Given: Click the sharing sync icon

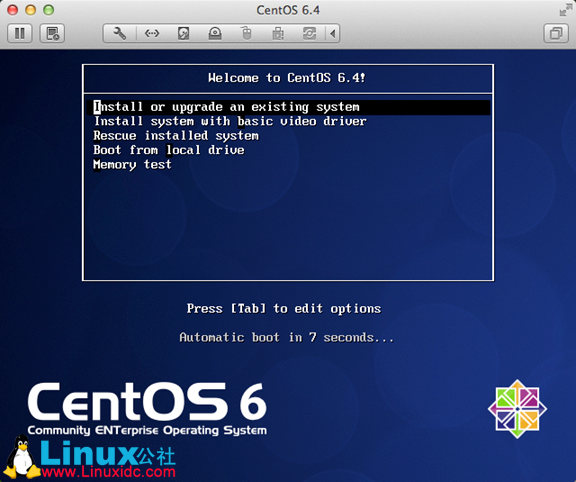Looking at the screenshot, I should (309, 33).
